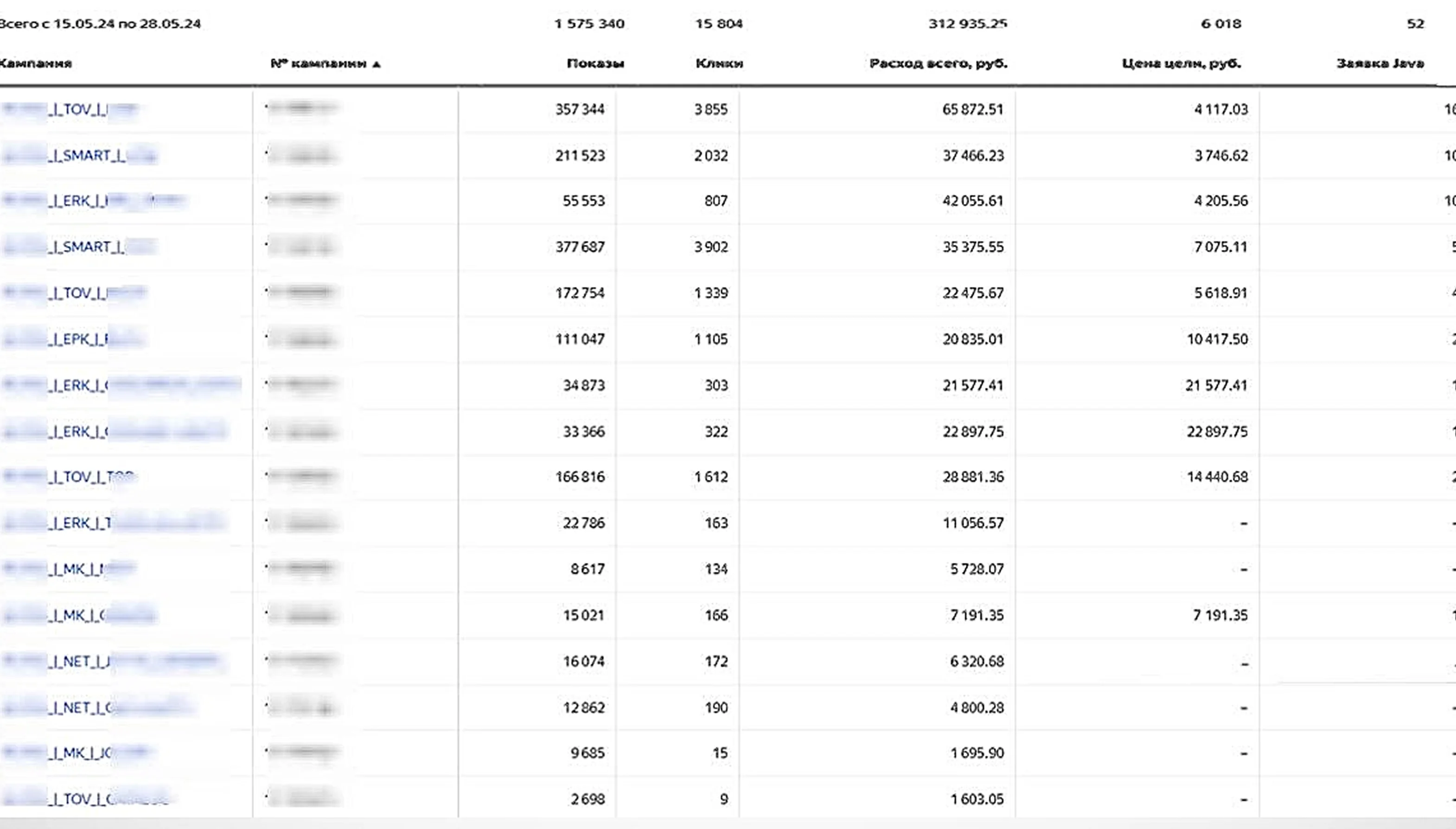The width and height of the screenshot is (1456, 829).
Task: Open the NET campaign with 12 862 impressions
Action: click(x=80, y=708)
